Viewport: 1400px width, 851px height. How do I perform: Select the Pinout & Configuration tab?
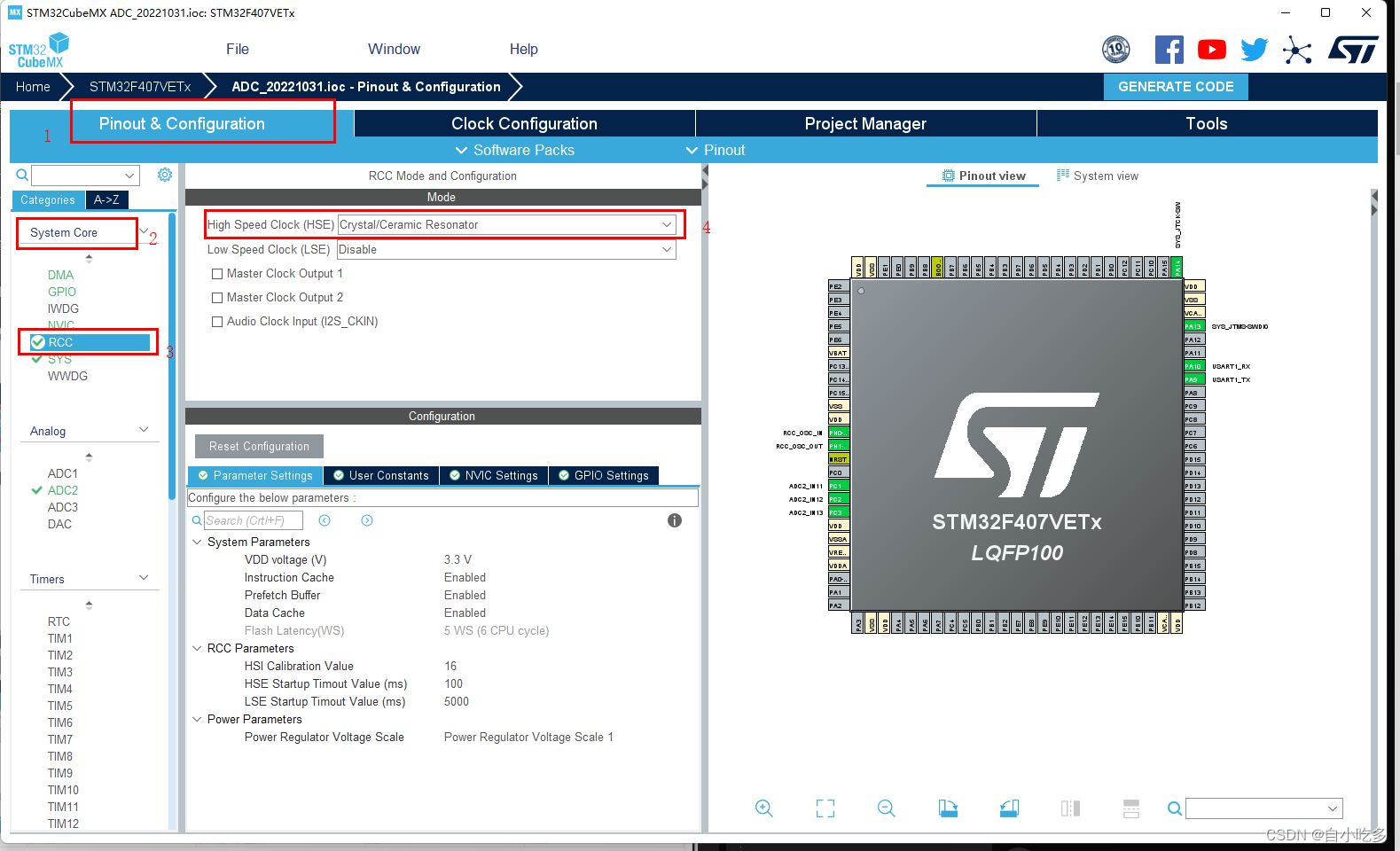tap(182, 123)
